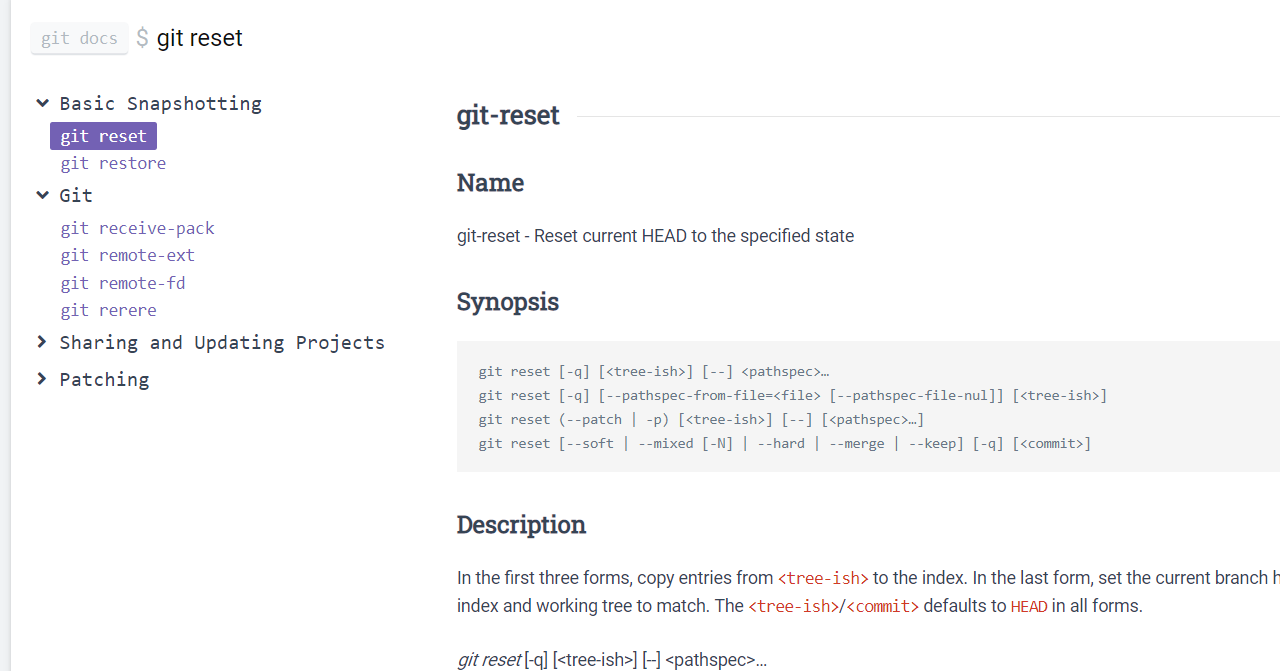Click the Name section heading
The height and width of the screenshot is (671, 1280).
point(490,183)
